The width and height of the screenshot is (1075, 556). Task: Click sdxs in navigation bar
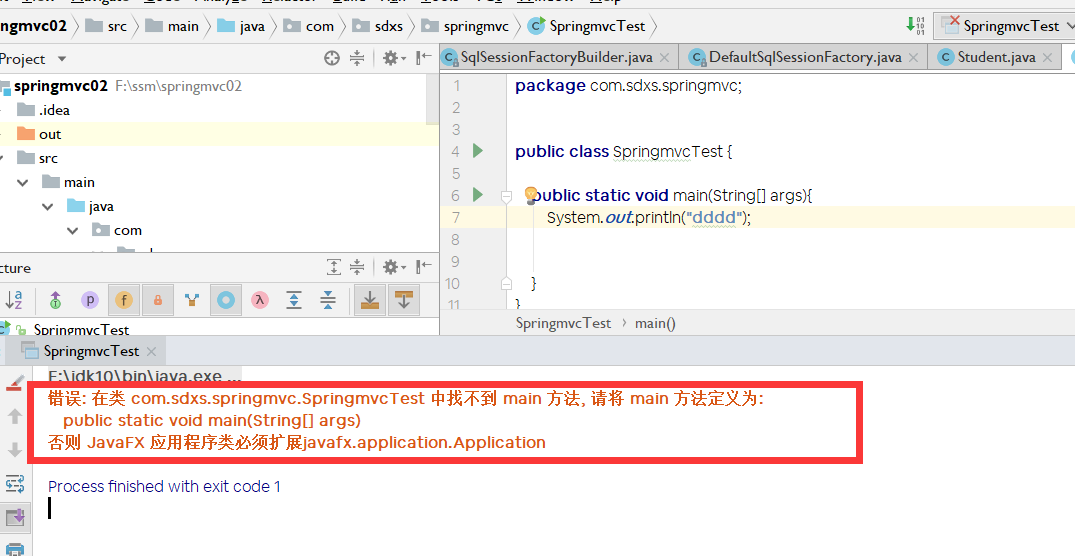point(378,26)
